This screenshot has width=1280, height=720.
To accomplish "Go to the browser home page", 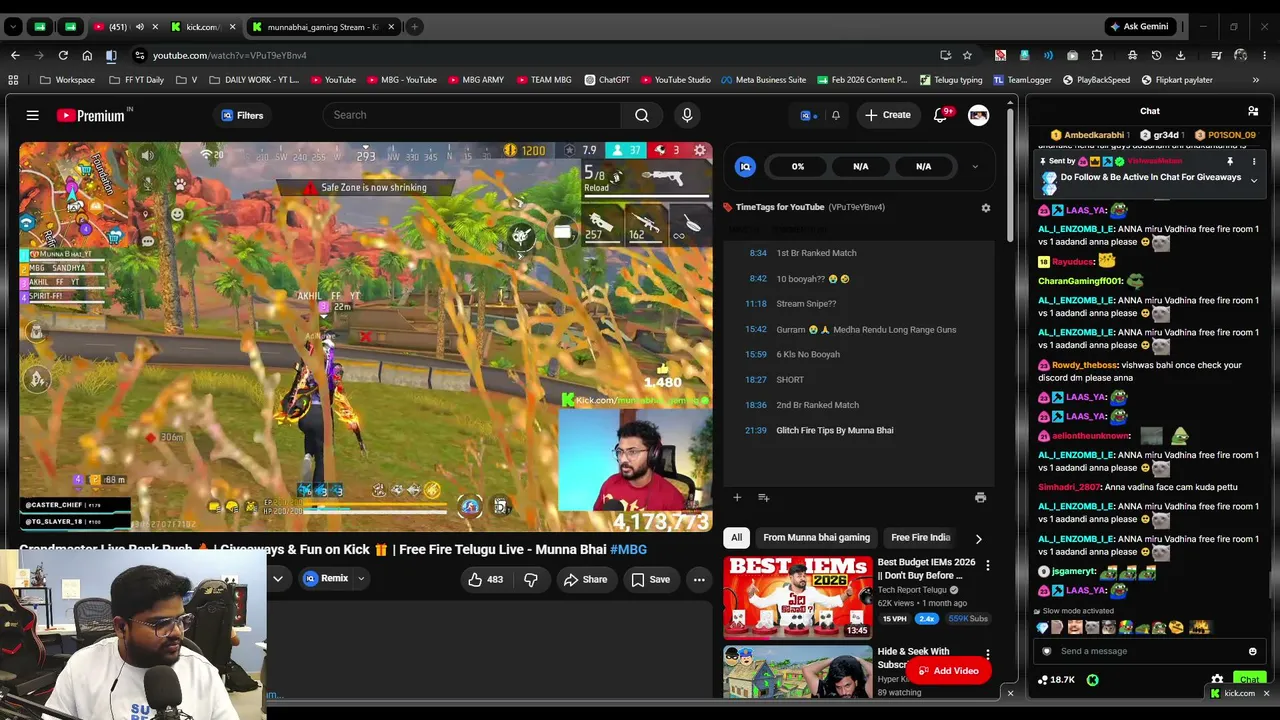I will (x=87, y=55).
